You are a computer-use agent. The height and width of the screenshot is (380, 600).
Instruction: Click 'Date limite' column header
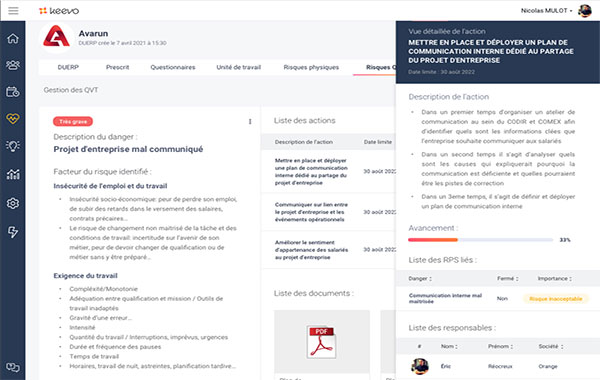[x=378, y=142]
